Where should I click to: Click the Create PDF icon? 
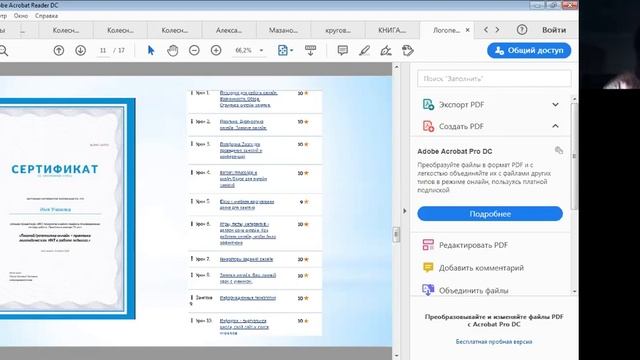point(428,126)
